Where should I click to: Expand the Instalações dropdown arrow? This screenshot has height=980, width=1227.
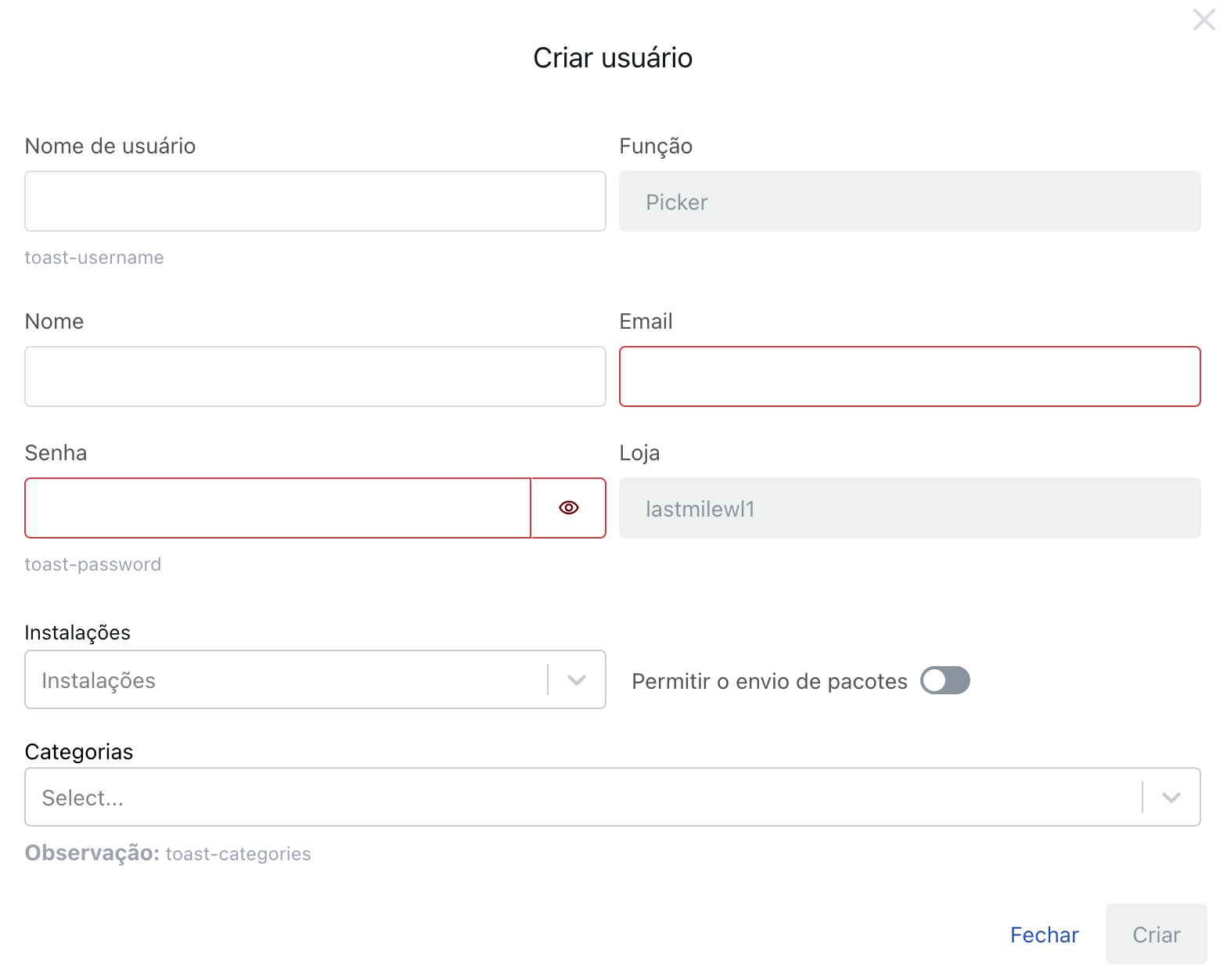[577, 680]
